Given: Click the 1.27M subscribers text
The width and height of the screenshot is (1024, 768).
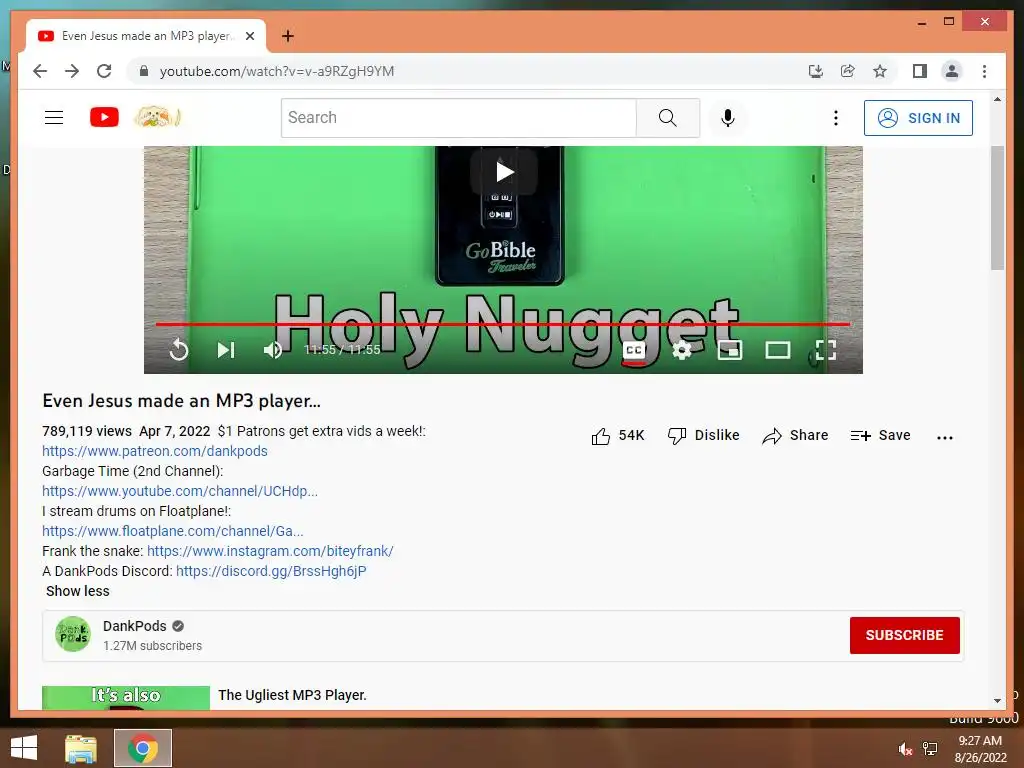Looking at the screenshot, I should [152, 646].
